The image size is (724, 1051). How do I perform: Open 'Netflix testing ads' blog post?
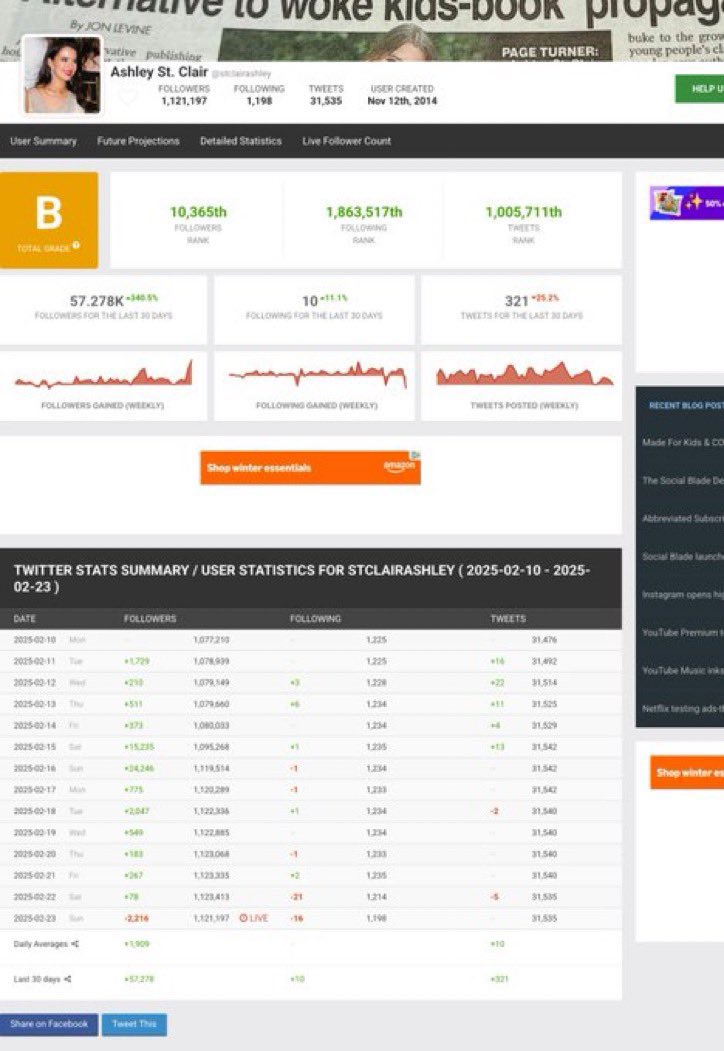tap(682, 708)
